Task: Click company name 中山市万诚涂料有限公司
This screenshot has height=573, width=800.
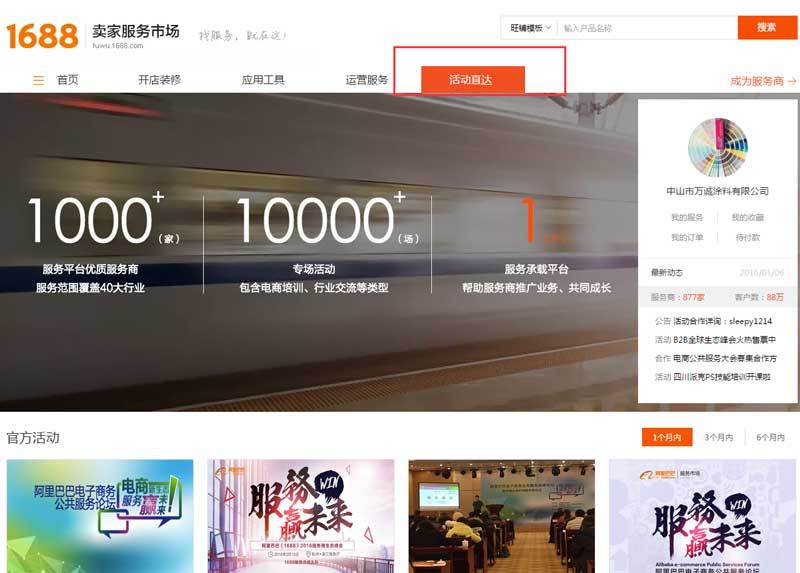Action: pyautogui.click(x=717, y=191)
